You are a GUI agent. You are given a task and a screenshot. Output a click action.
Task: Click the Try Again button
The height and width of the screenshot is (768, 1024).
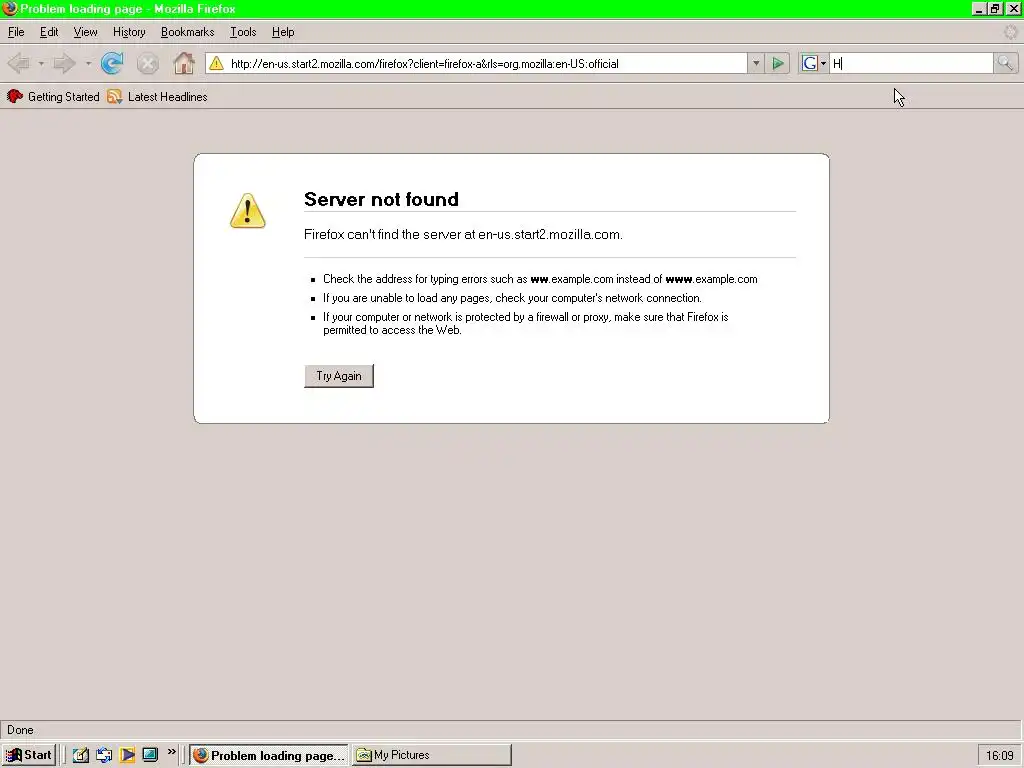(x=339, y=376)
